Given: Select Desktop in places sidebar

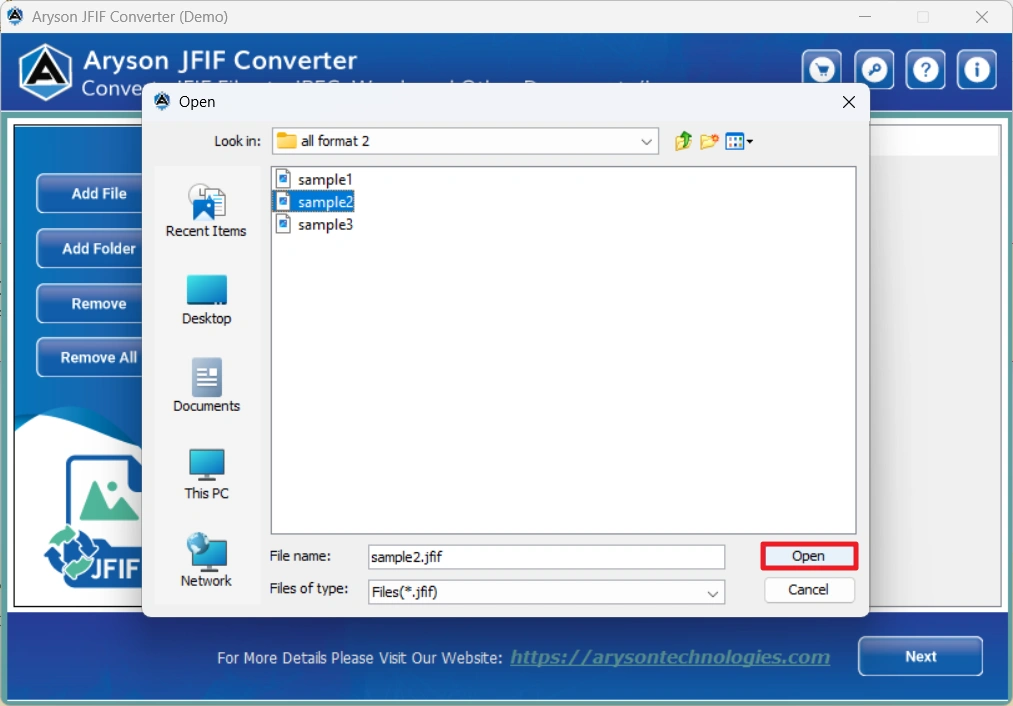Looking at the screenshot, I should (x=206, y=300).
